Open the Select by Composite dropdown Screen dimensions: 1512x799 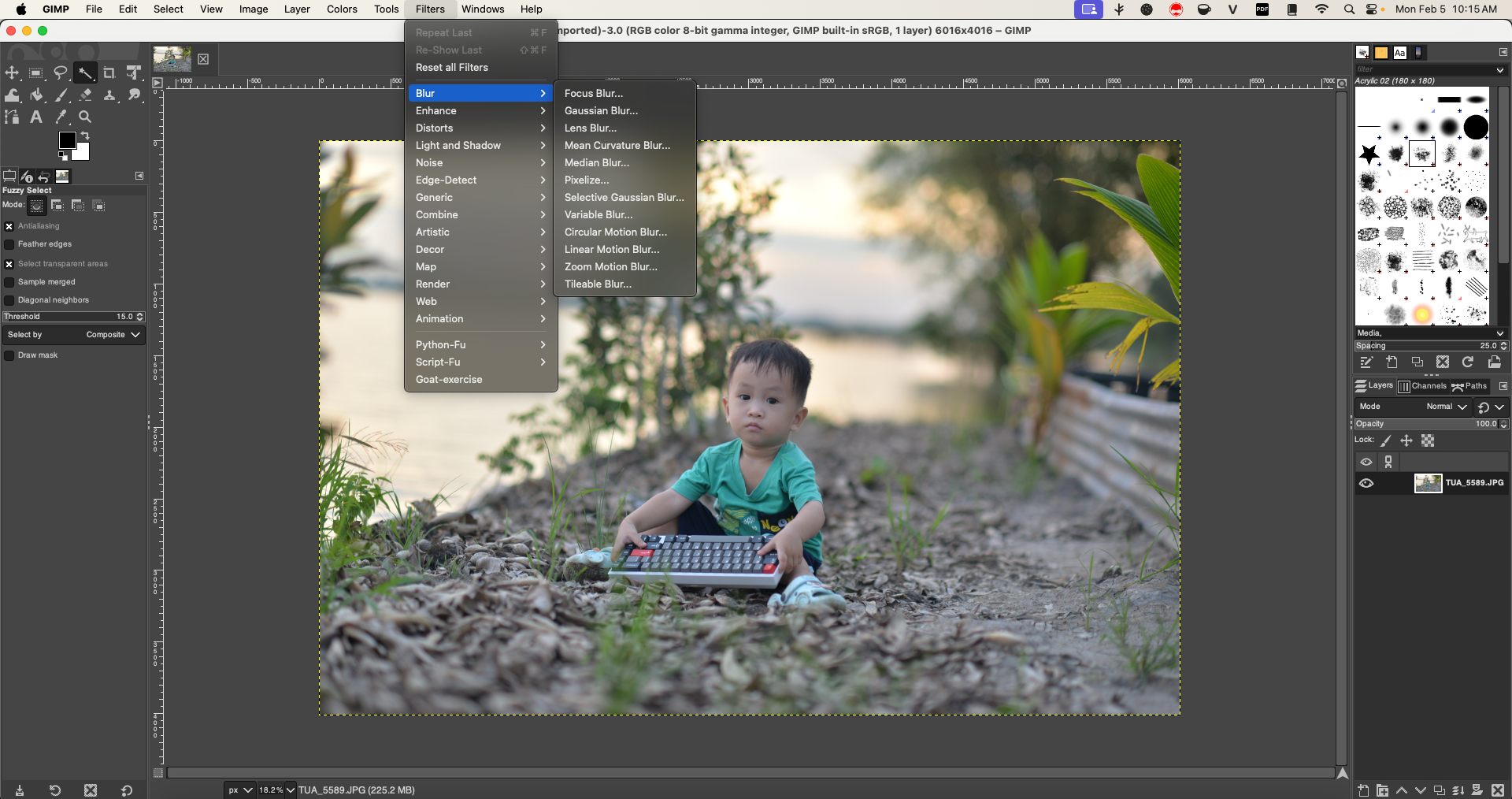pyautogui.click(x=73, y=335)
